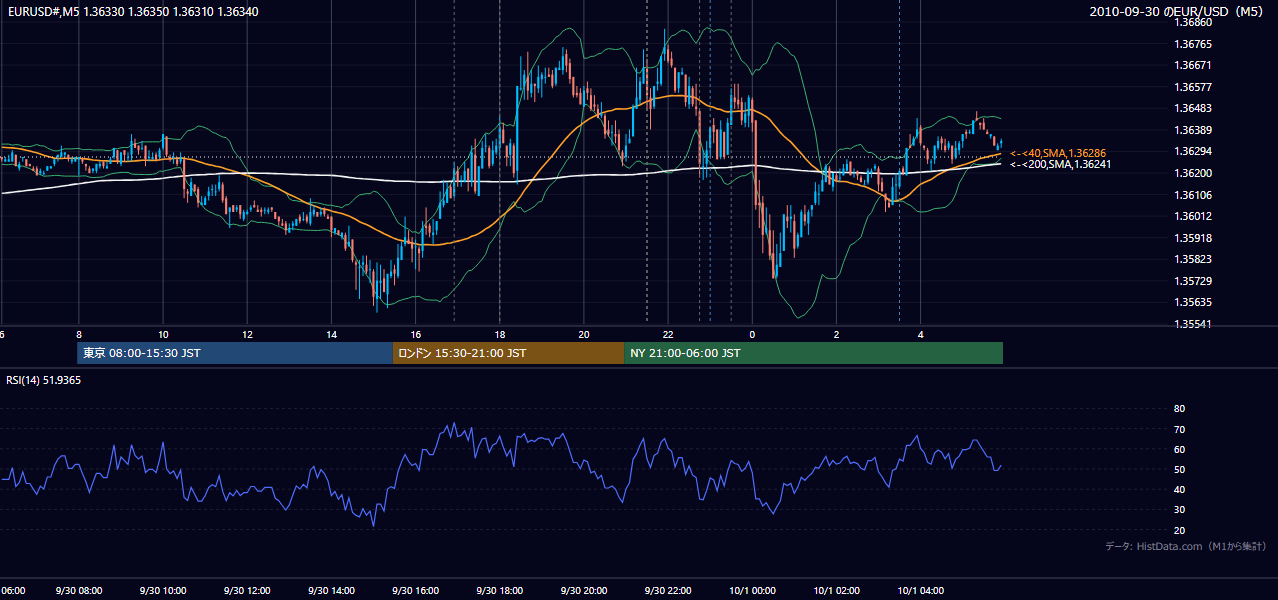Click the RSI 60 level label
The height and width of the screenshot is (600, 1278).
click(1179, 450)
